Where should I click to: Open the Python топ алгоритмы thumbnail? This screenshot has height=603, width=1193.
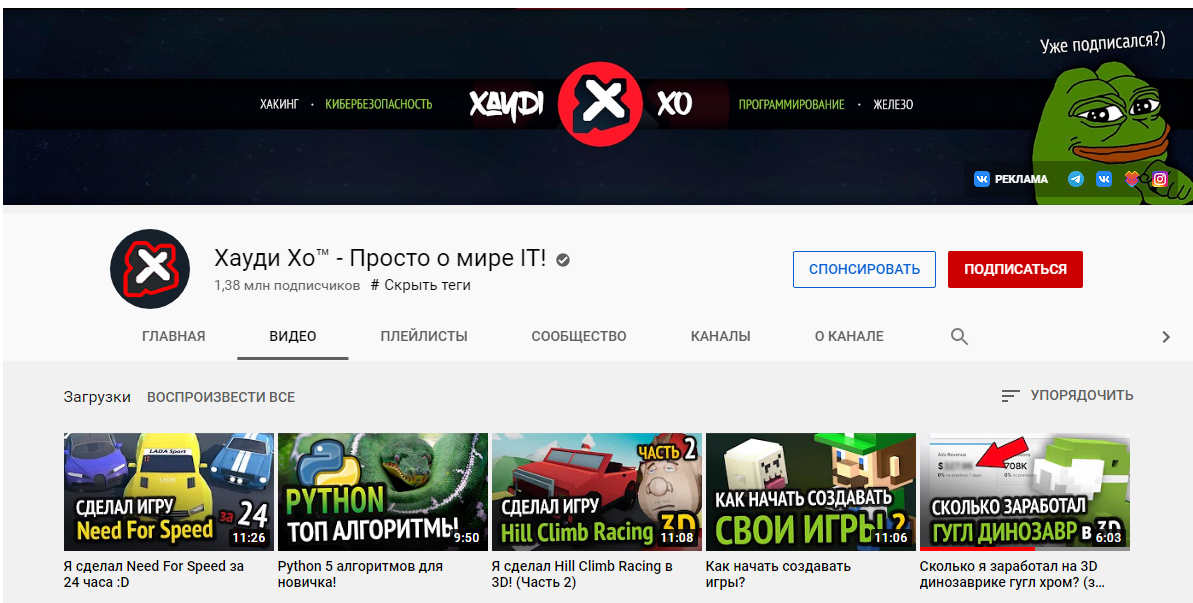[x=383, y=492]
